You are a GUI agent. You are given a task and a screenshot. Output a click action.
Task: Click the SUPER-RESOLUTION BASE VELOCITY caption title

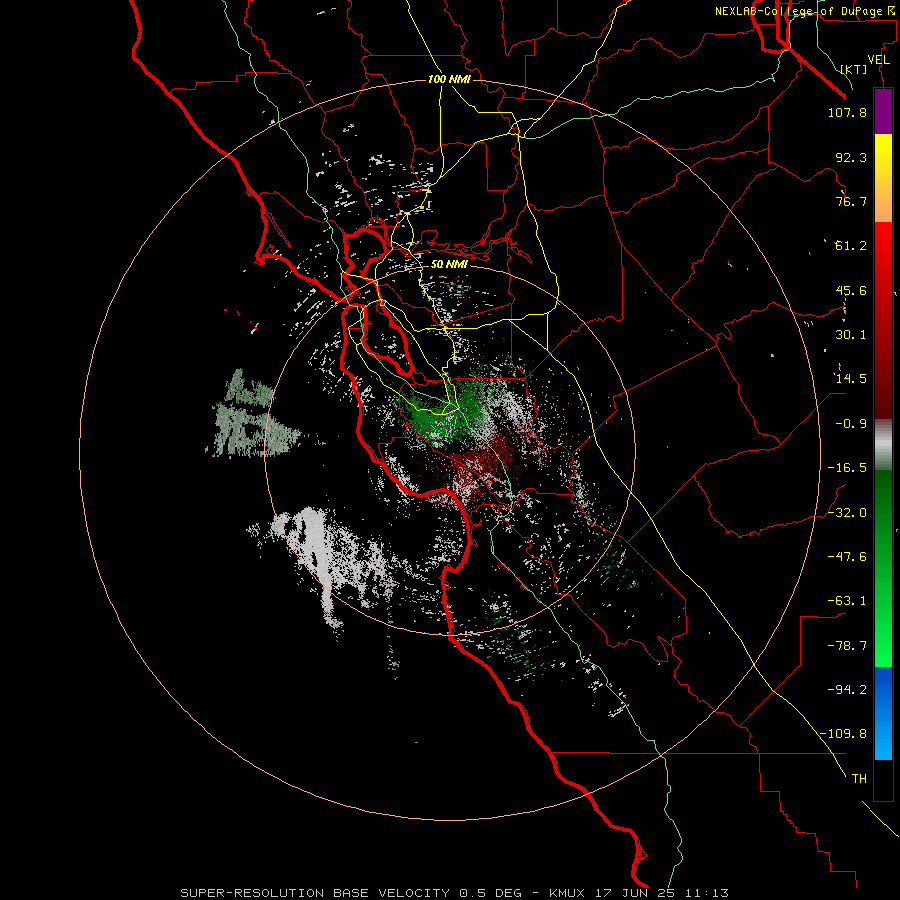click(x=315, y=893)
